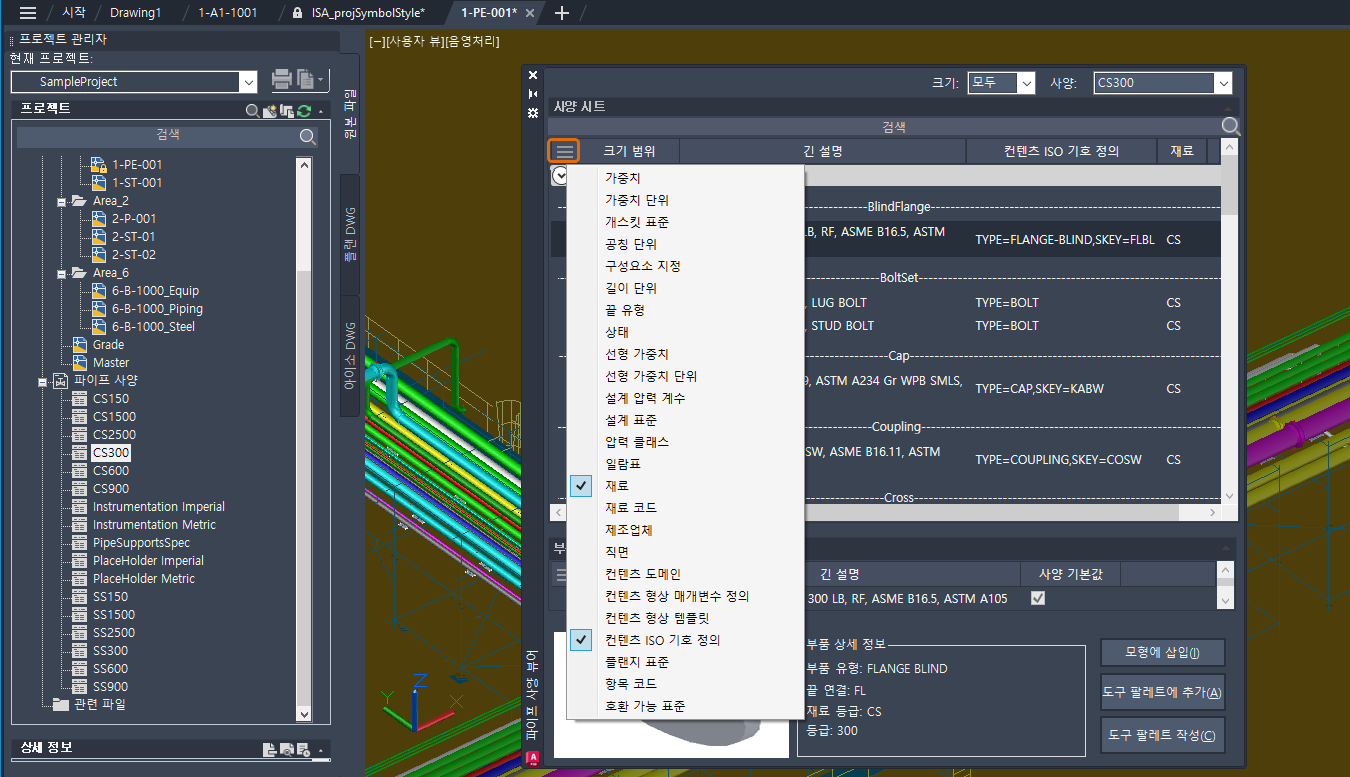Viewport: 1350px width, 777px height.
Task: Click the 도구 팔레트에 추가 button
Action: [1163, 693]
